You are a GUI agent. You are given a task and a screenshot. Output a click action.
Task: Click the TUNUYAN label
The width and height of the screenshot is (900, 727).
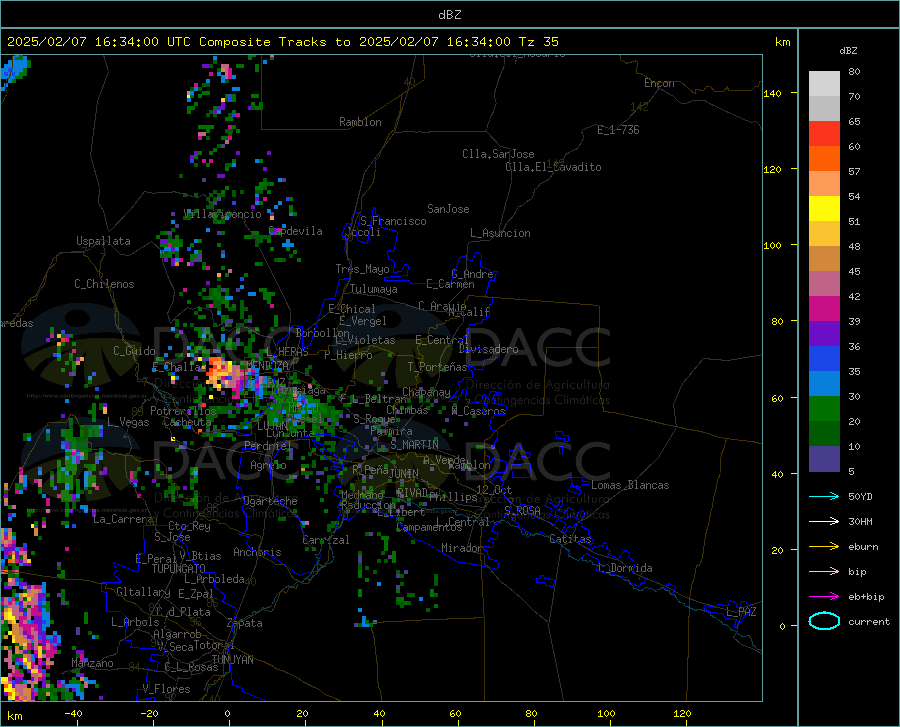coord(232,659)
